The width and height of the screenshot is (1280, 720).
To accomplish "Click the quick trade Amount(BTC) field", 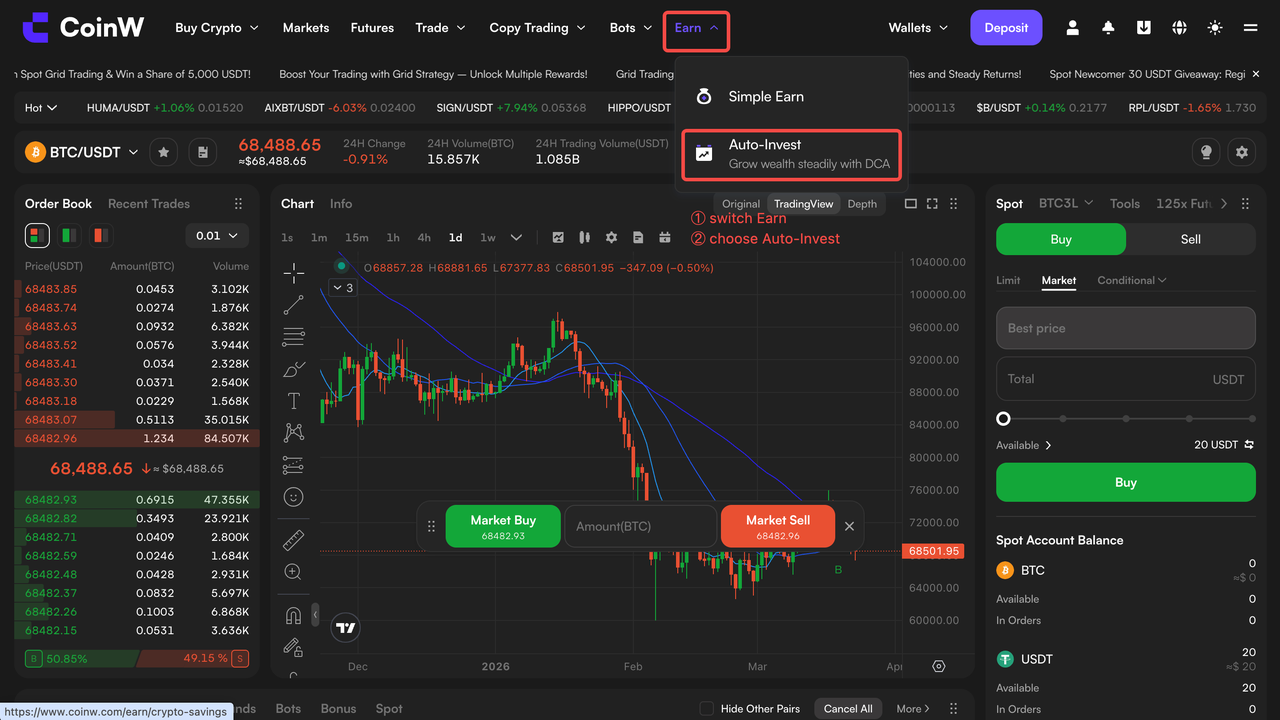I will click(x=641, y=526).
